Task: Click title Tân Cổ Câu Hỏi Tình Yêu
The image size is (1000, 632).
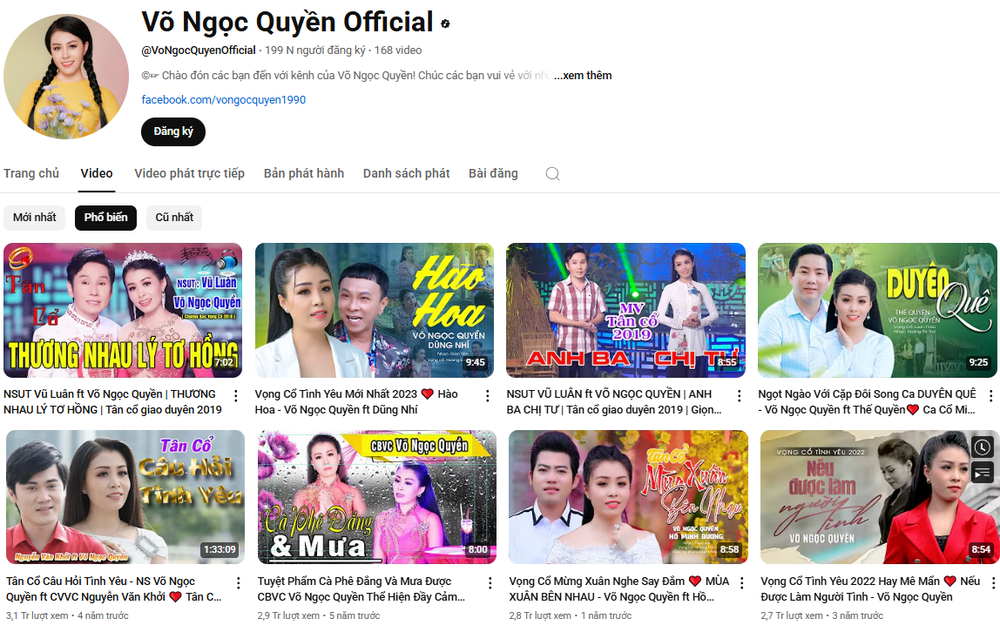Action: [x=114, y=589]
